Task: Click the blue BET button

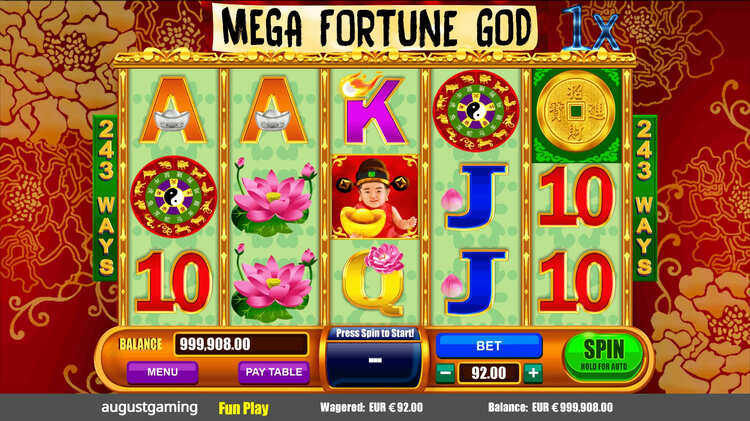Action: point(489,345)
